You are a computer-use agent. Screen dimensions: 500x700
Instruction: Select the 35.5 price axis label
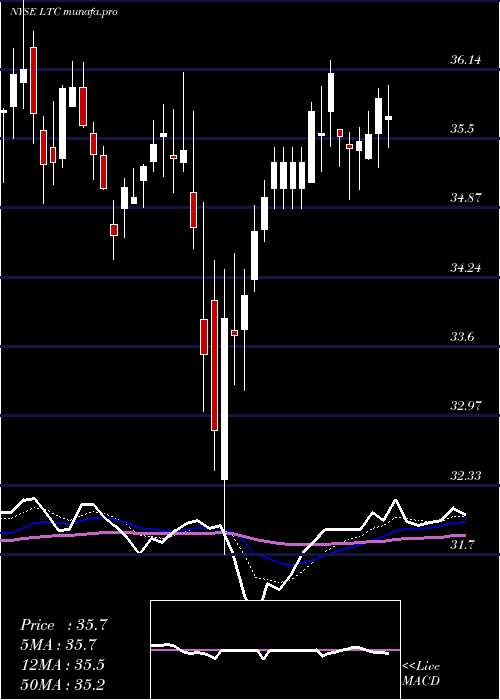pyautogui.click(x=462, y=129)
